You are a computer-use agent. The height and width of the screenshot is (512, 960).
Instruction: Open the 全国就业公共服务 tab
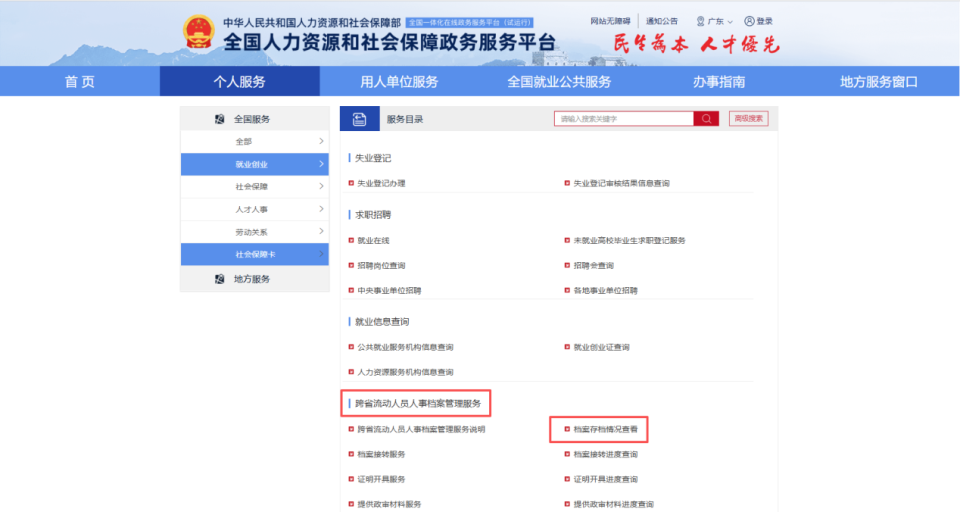(x=559, y=81)
